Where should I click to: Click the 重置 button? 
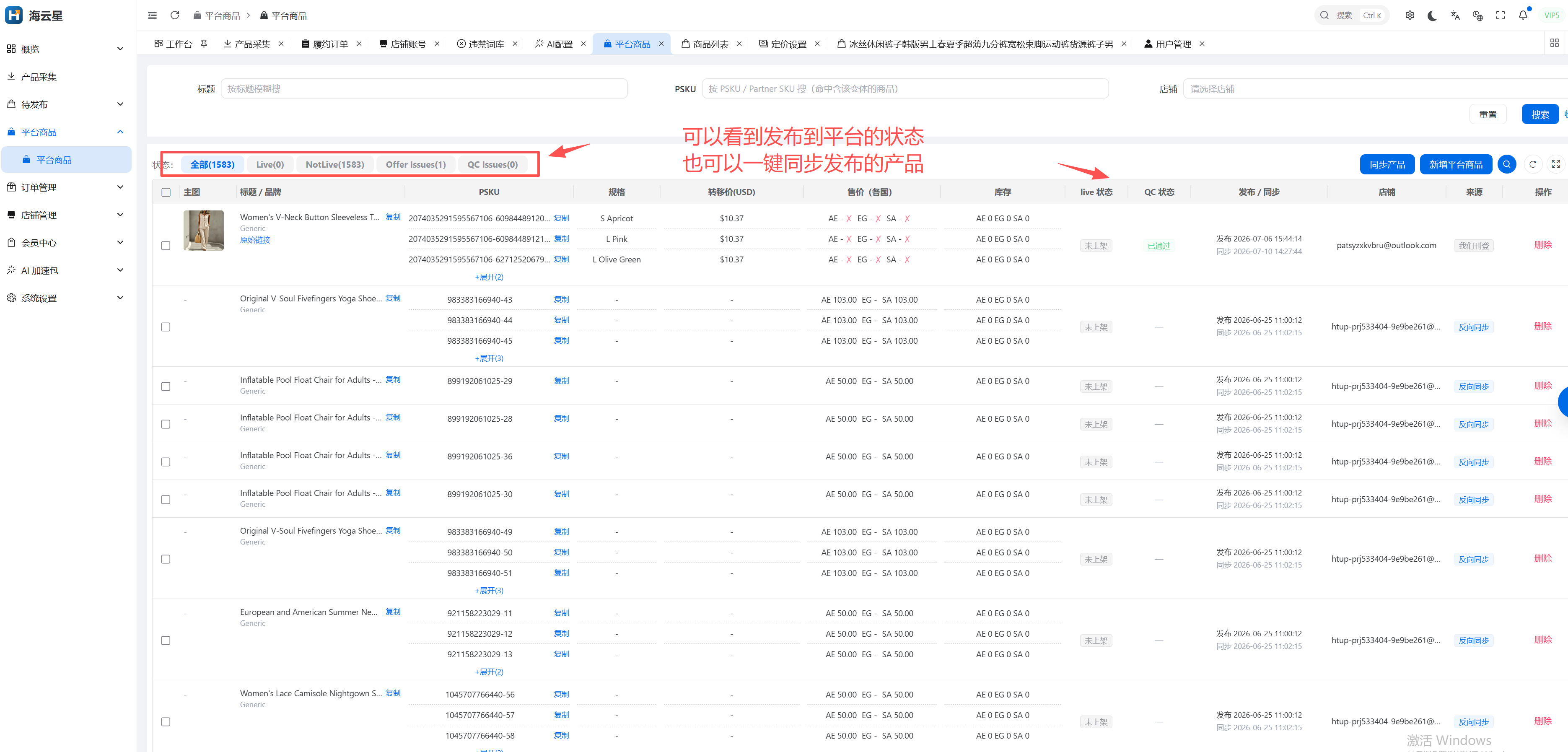point(1488,114)
